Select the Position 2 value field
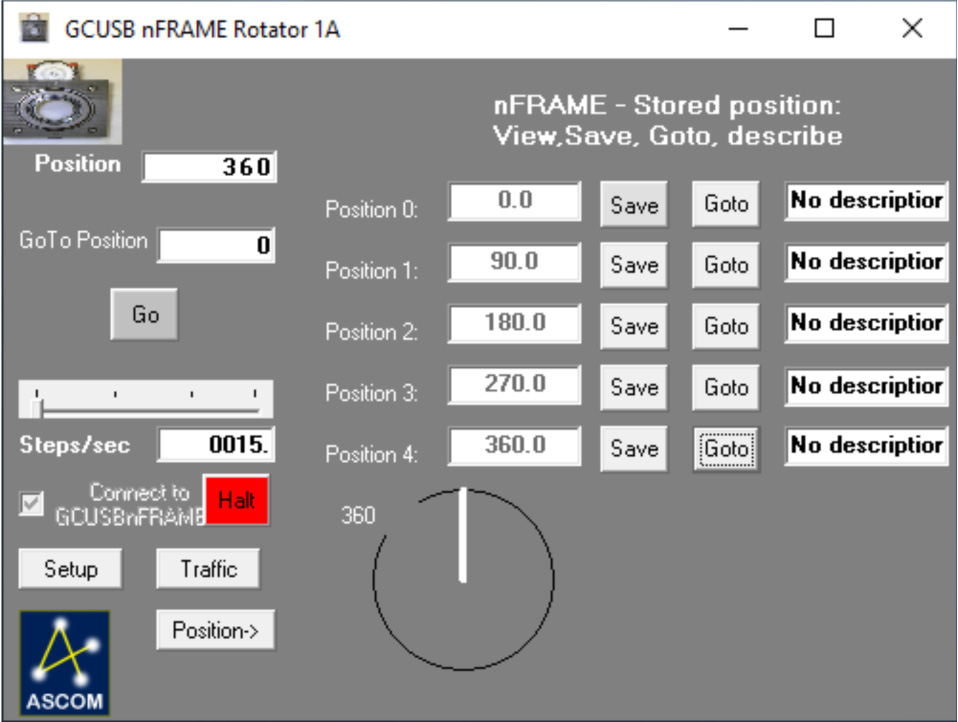The height and width of the screenshot is (722, 958). click(x=514, y=323)
